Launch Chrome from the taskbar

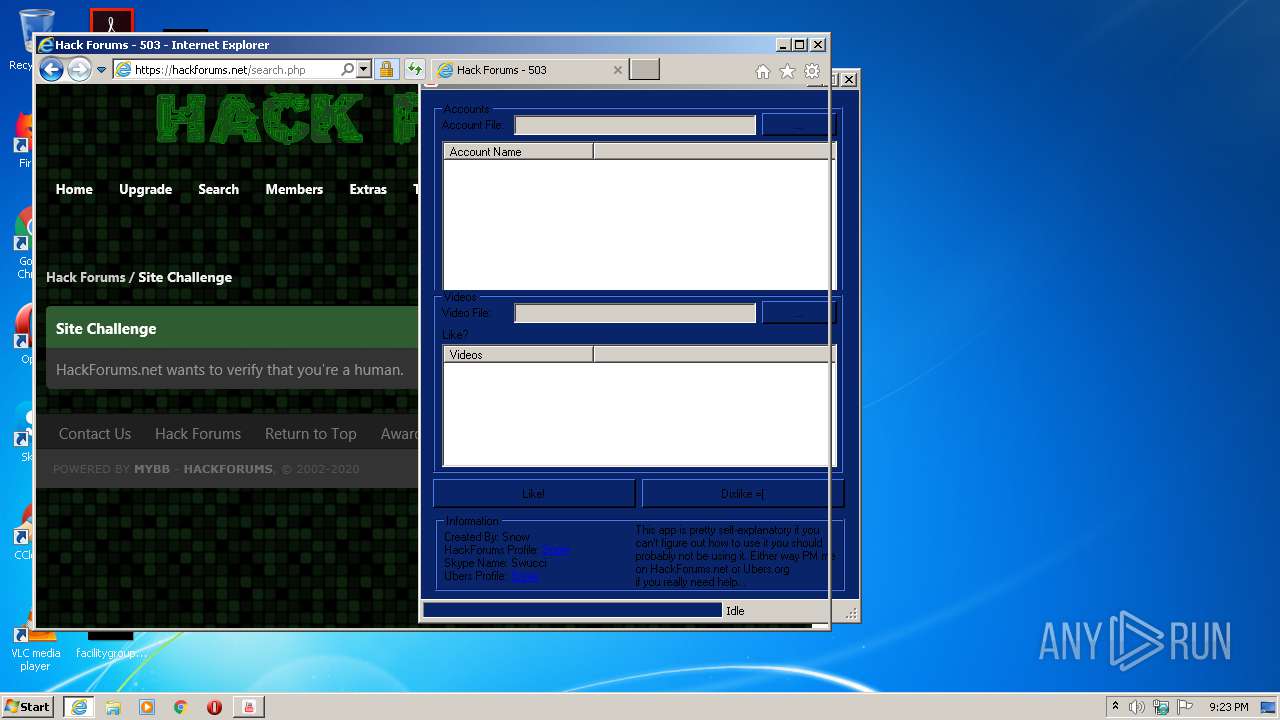[181, 707]
